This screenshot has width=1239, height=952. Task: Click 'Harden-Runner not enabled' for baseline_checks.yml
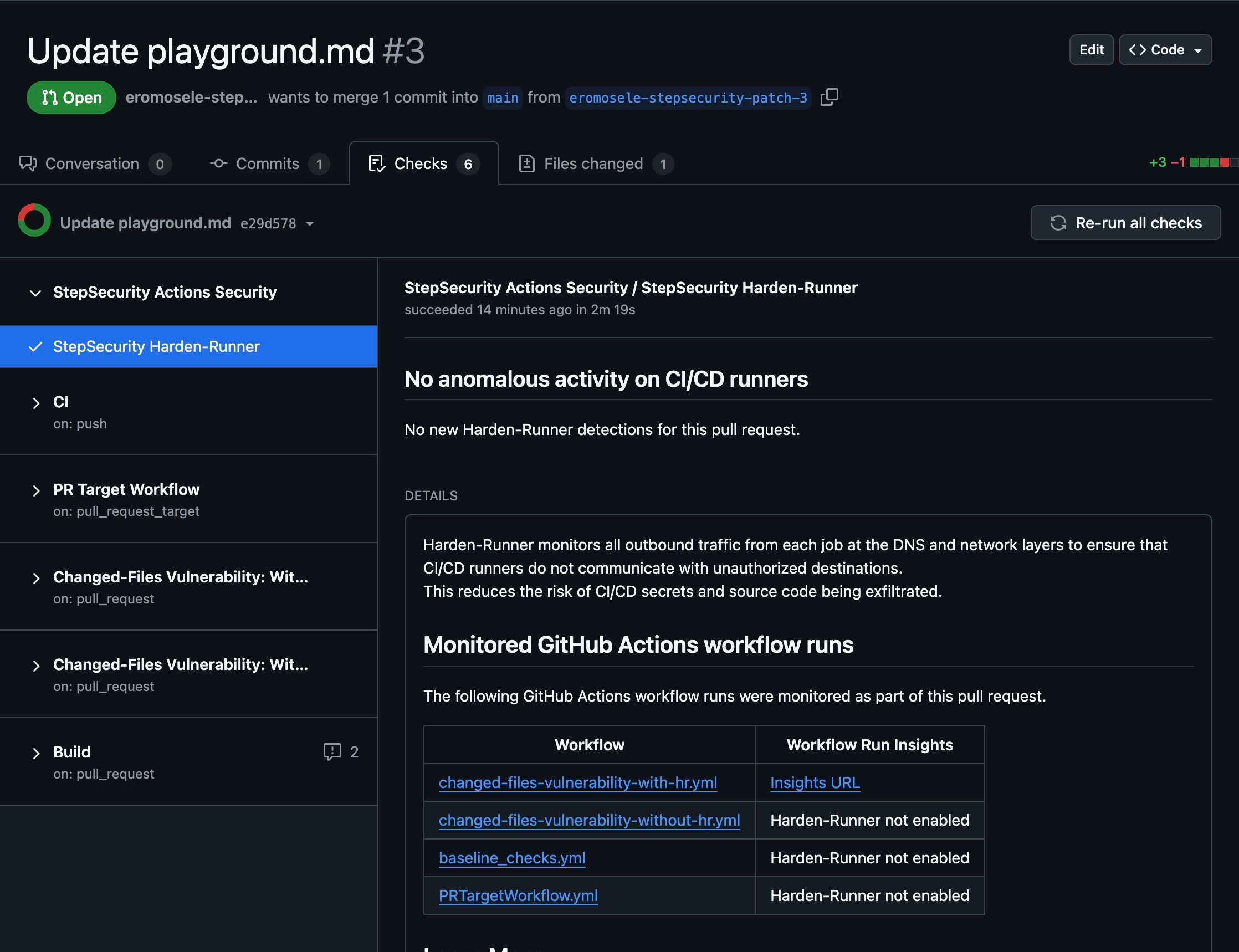[x=869, y=858]
